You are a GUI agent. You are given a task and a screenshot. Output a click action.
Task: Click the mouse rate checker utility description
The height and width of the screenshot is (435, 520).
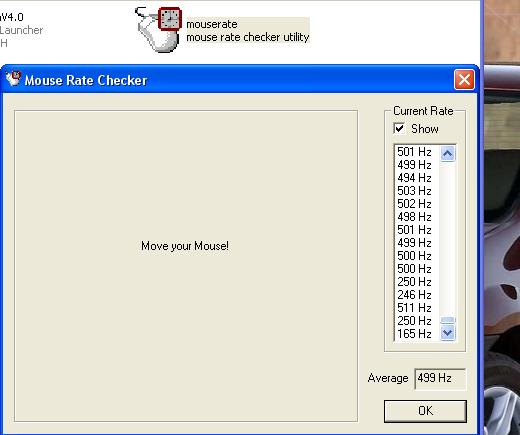[248, 37]
